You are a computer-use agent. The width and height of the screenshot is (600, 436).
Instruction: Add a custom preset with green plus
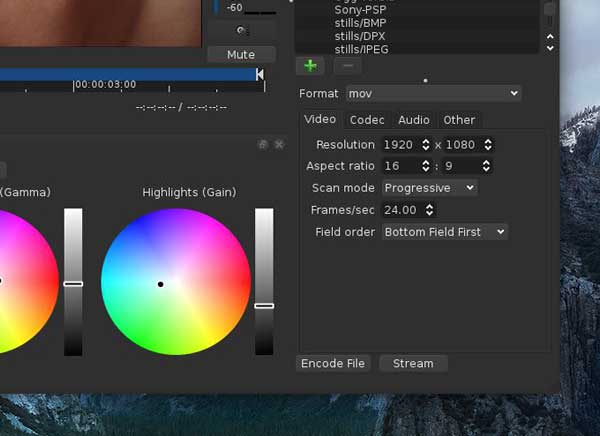coord(310,66)
